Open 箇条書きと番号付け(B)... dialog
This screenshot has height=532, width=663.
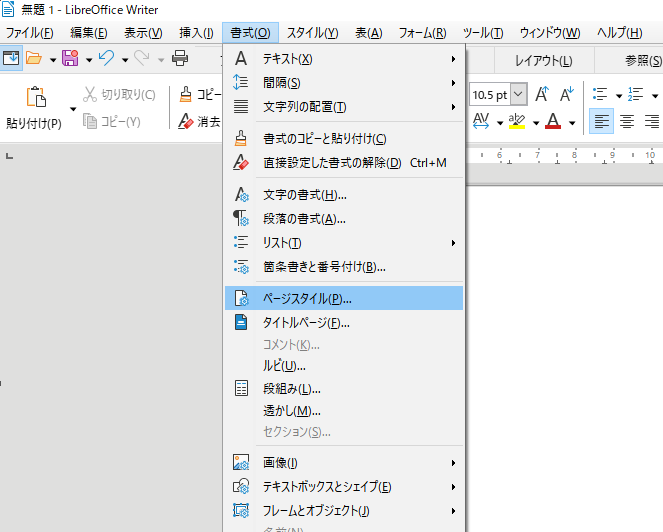coord(344,266)
